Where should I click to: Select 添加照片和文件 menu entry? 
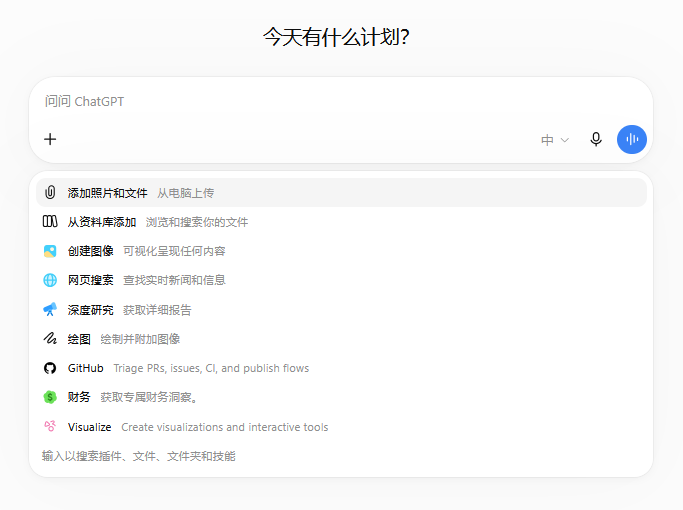(x=342, y=193)
